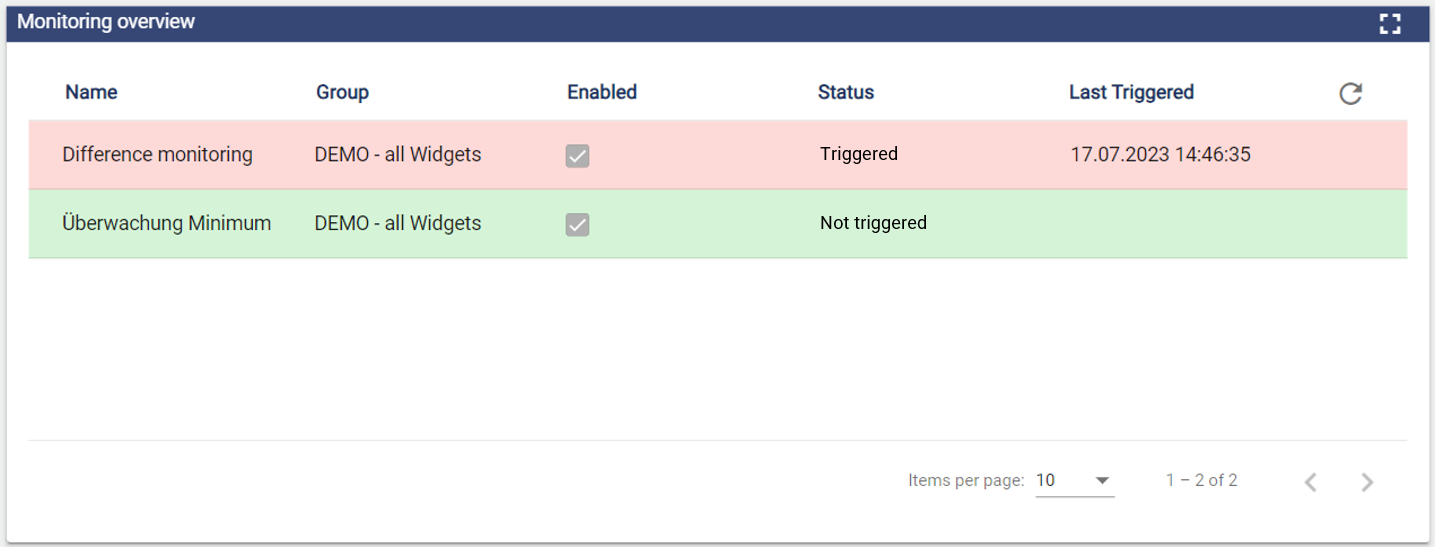The image size is (1436, 547).
Task: Select the Difference monitoring row name
Action: tap(157, 155)
